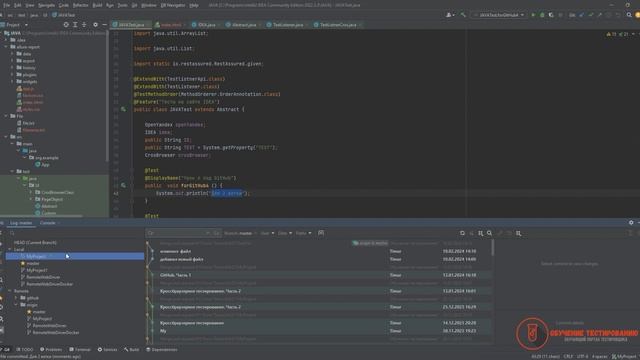Open the Terminal tool window button
The height and width of the screenshot is (360, 640).
click(x=80, y=349)
